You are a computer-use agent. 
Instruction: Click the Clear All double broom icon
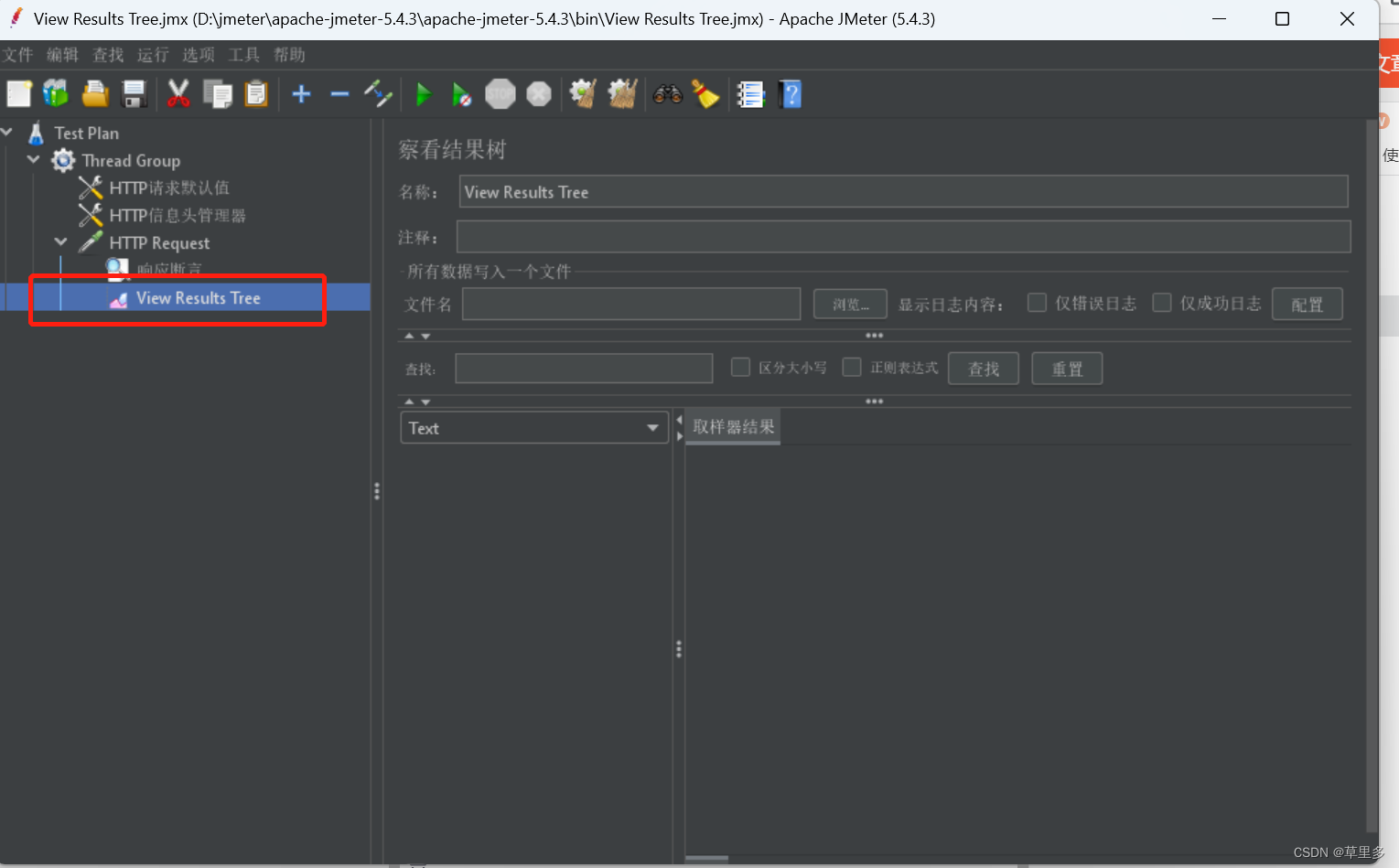(x=622, y=93)
